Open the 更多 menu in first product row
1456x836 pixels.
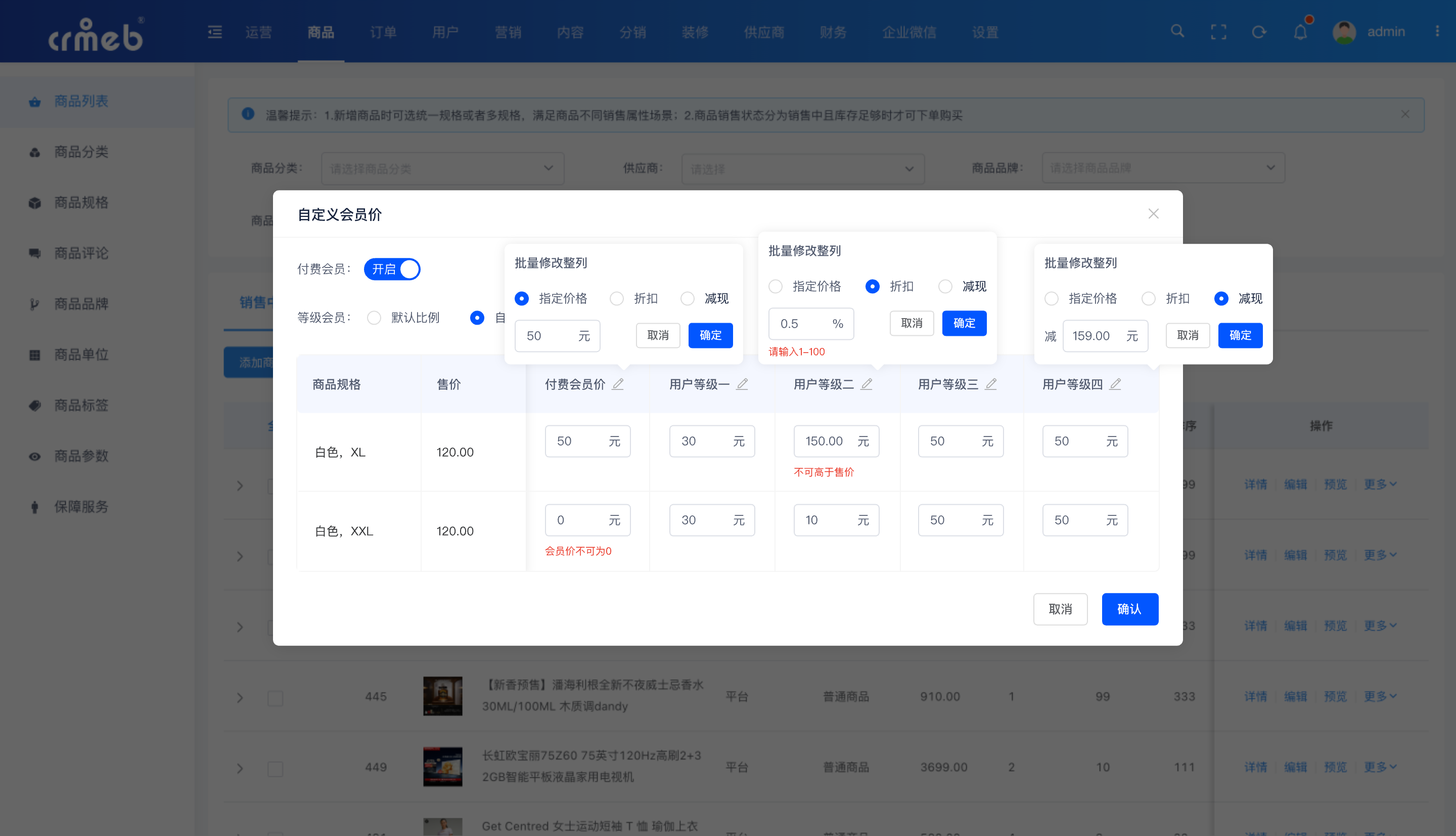pos(1380,484)
